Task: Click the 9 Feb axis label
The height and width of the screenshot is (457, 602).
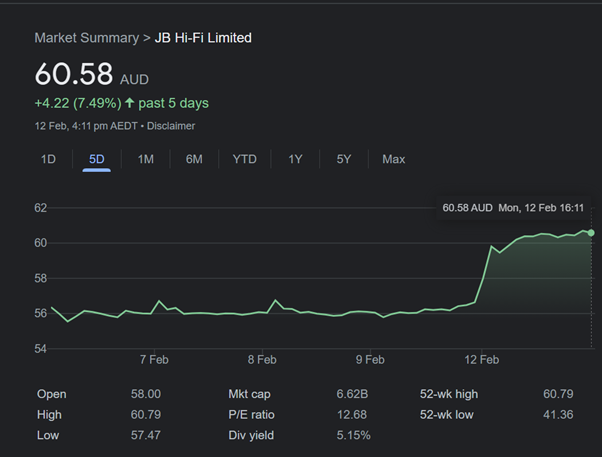Action: coord(370,359)
